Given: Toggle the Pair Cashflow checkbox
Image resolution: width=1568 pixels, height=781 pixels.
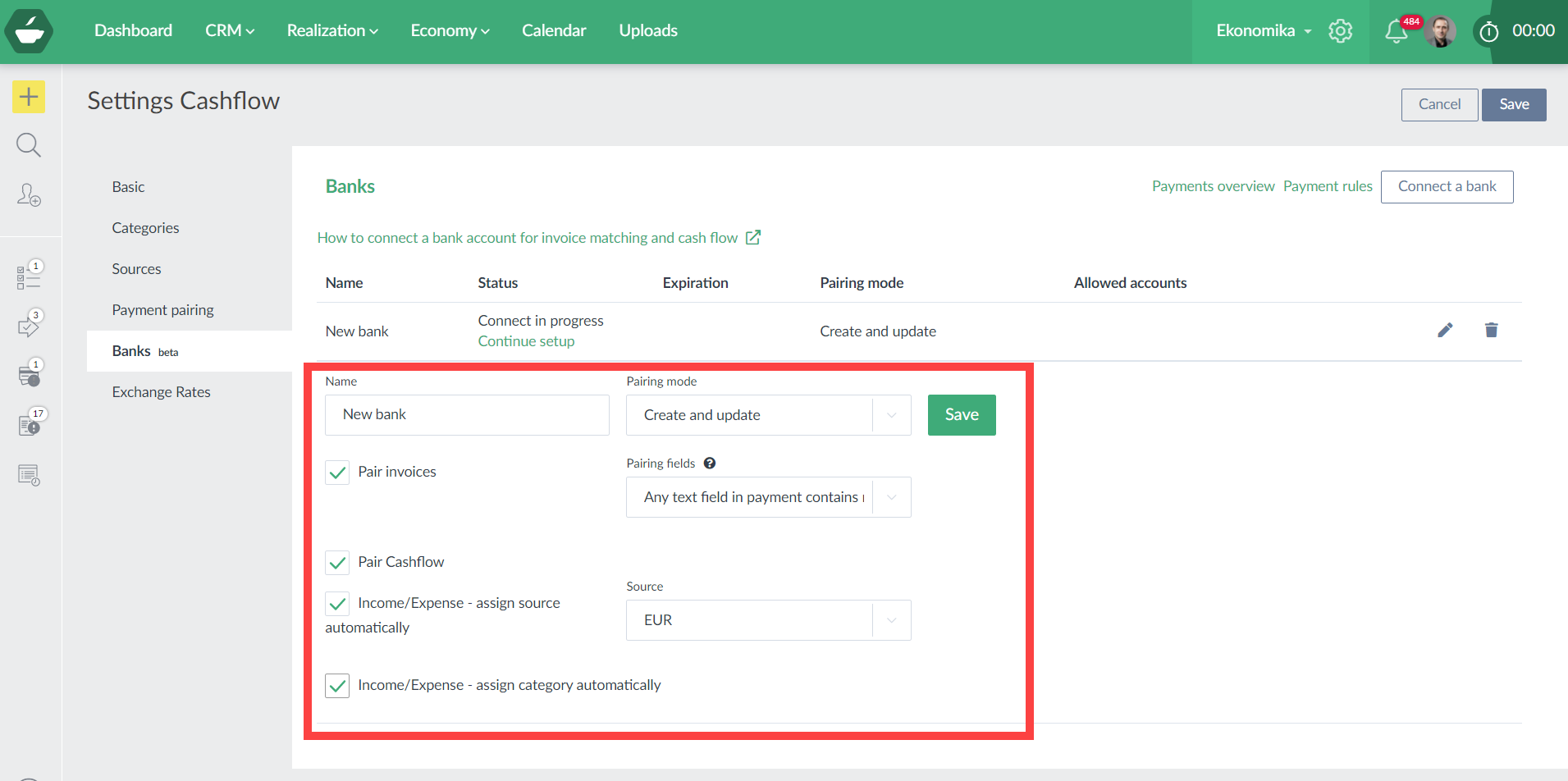Looking at the screenshot, I should [337, 563].
